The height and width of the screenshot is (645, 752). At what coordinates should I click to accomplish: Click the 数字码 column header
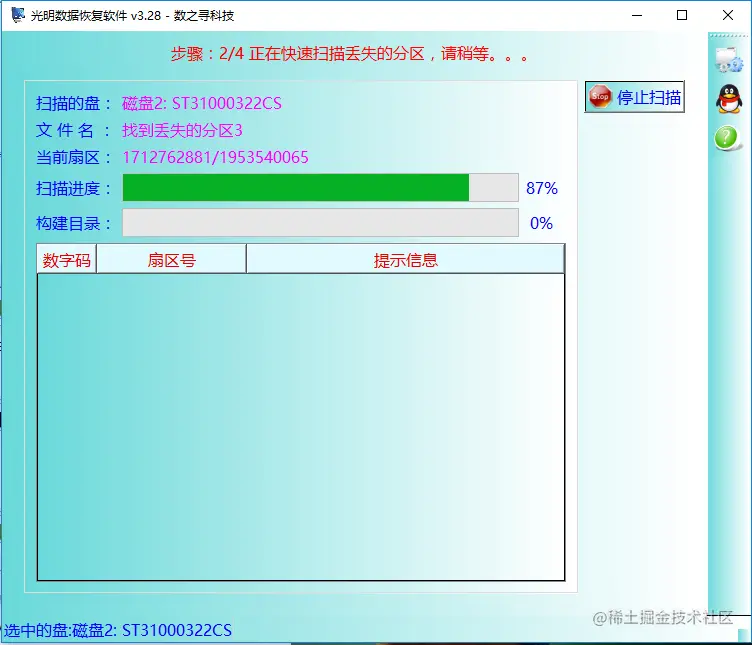[x=67, y=259]
